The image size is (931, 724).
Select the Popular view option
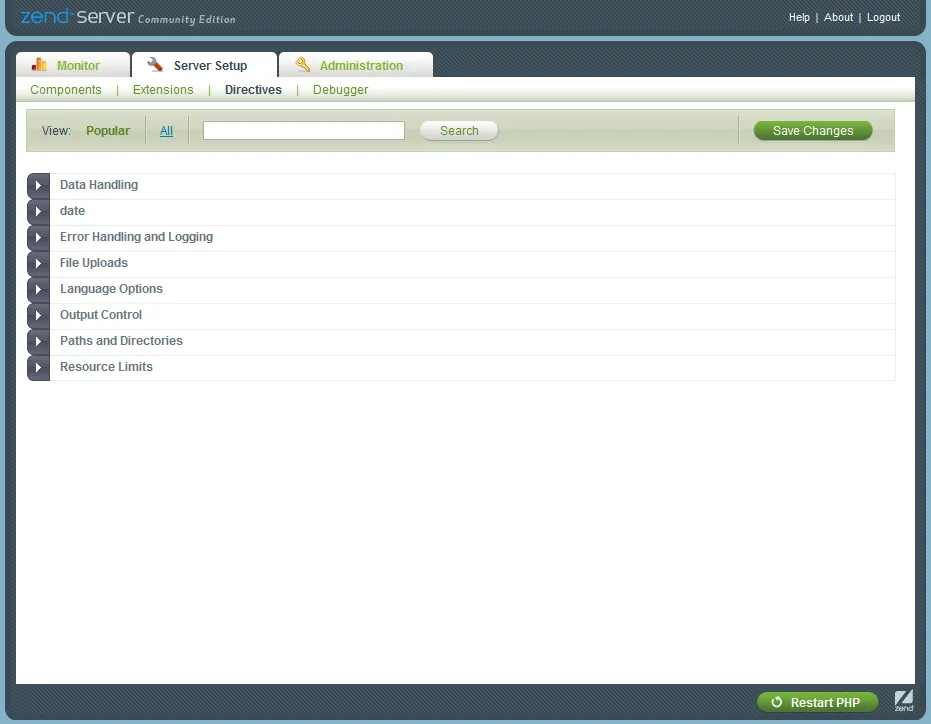click(107, 131)
